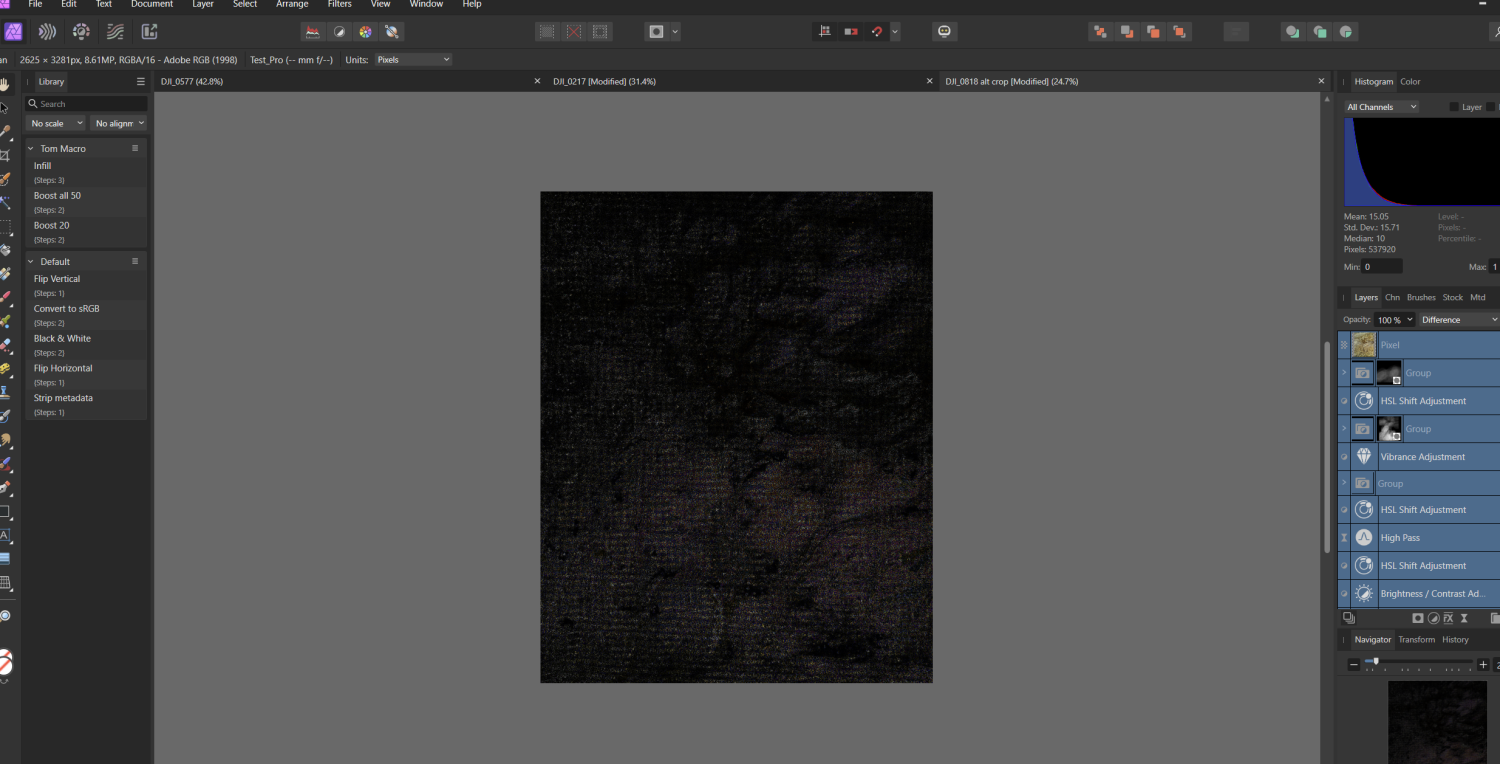Open the Tone Mapping Persona
This screenshot has width=1500, height=764.
[x=115, y=32]
